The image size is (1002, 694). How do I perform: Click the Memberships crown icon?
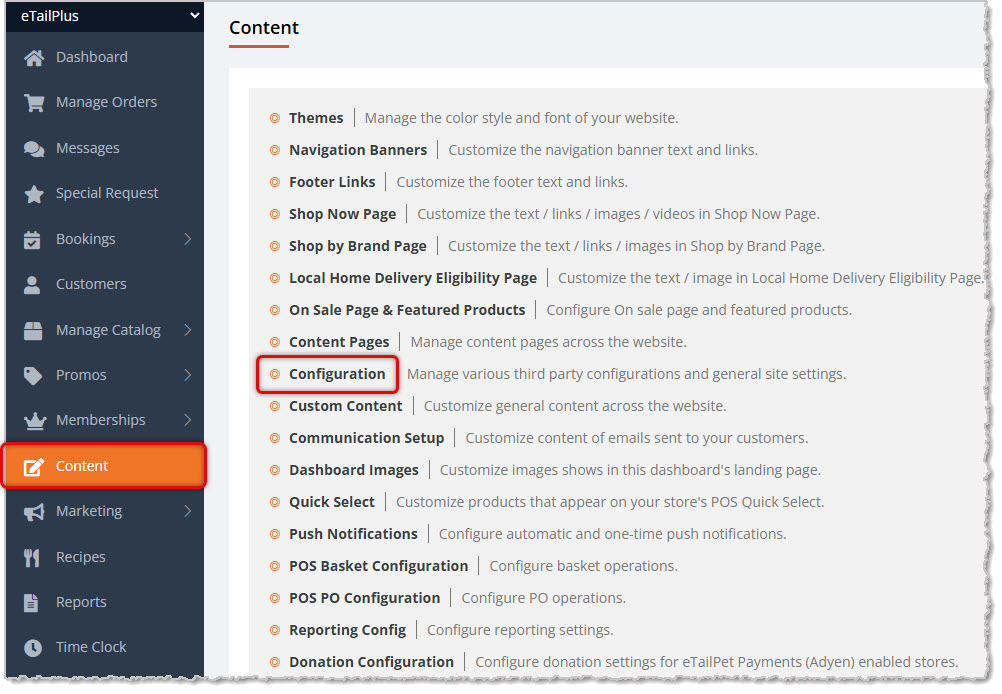coord(35,420)
